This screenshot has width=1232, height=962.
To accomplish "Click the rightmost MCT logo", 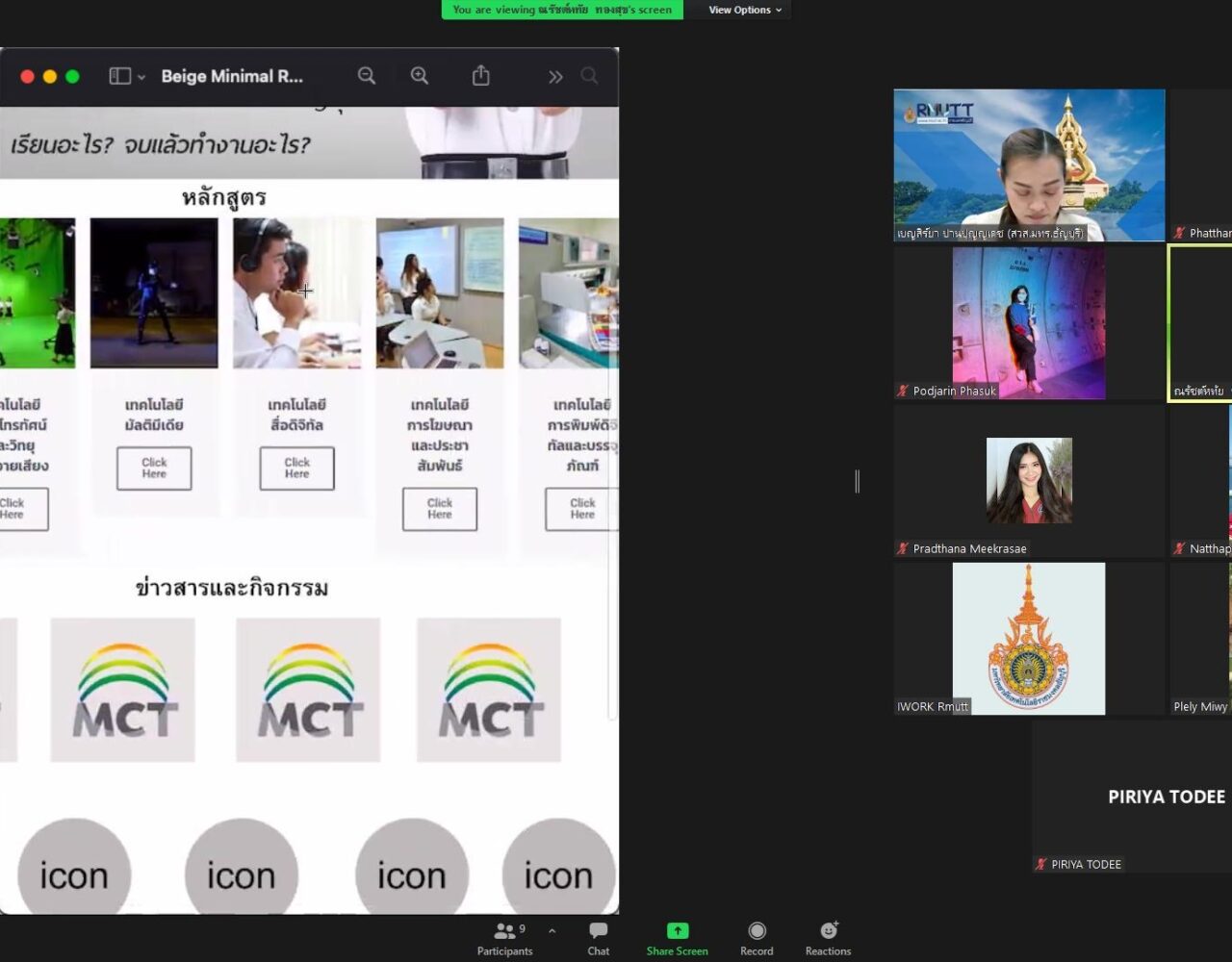I will [489, 690].
